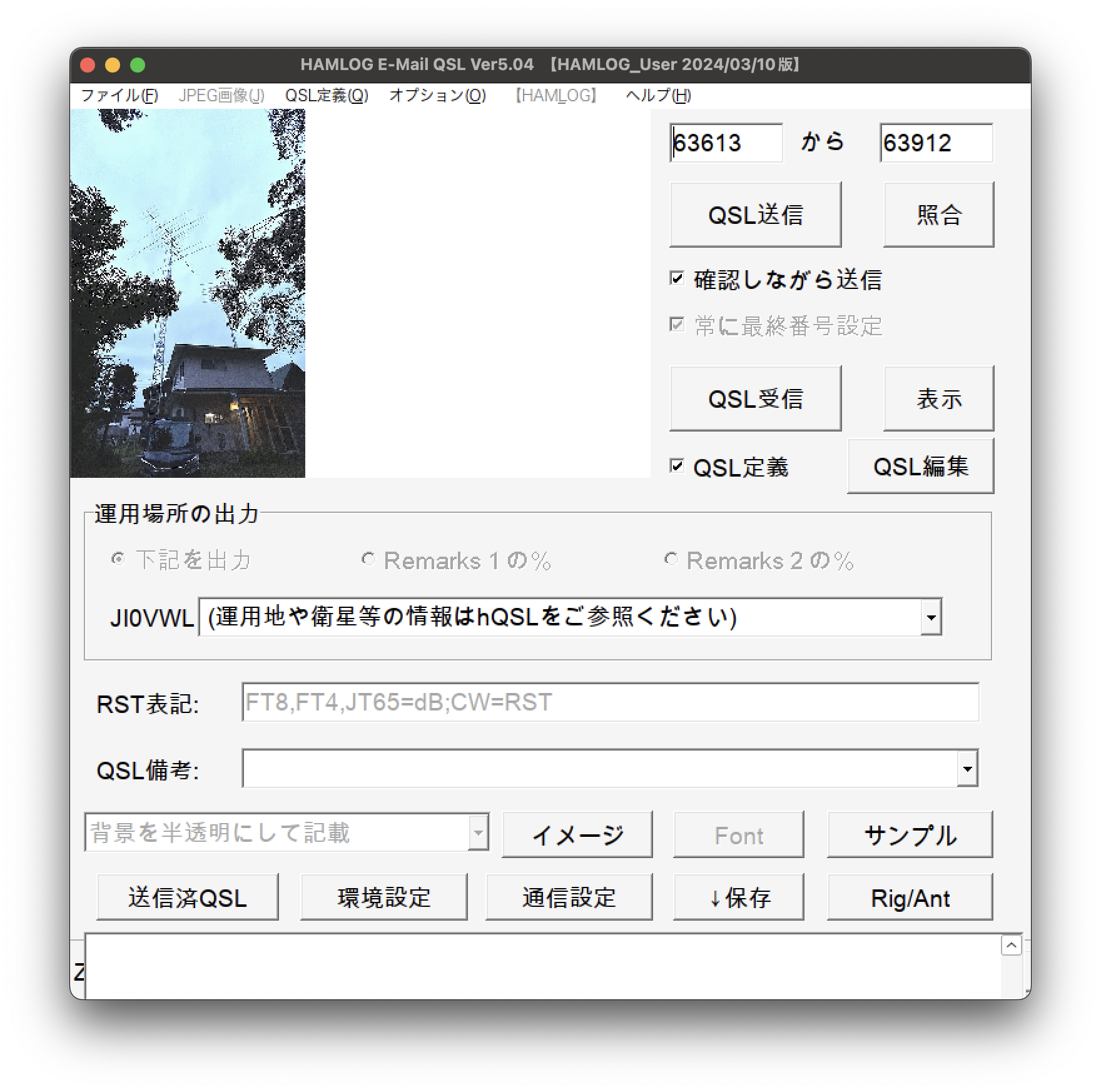Viewport: 1101px width, 1092px height.
Task: Open the オプション(O) menu
Action: [437, 96]
